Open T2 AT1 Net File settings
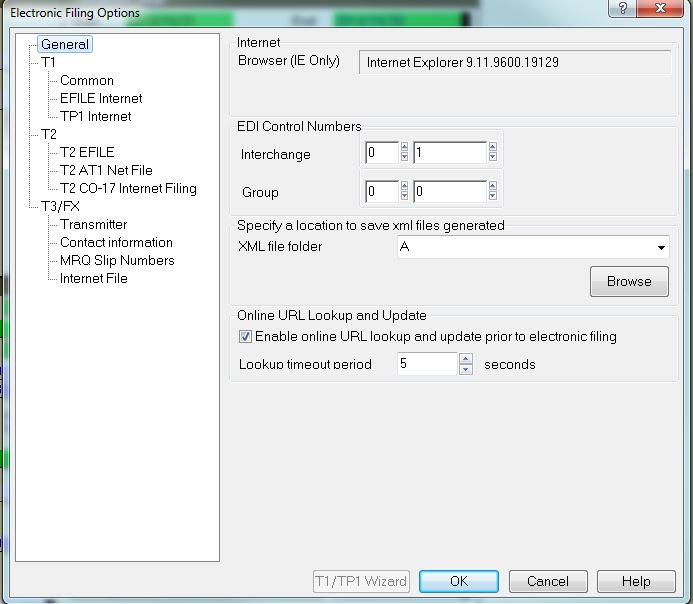The width and height of the screenshot is (693, 604). click(x=106, y=170)
